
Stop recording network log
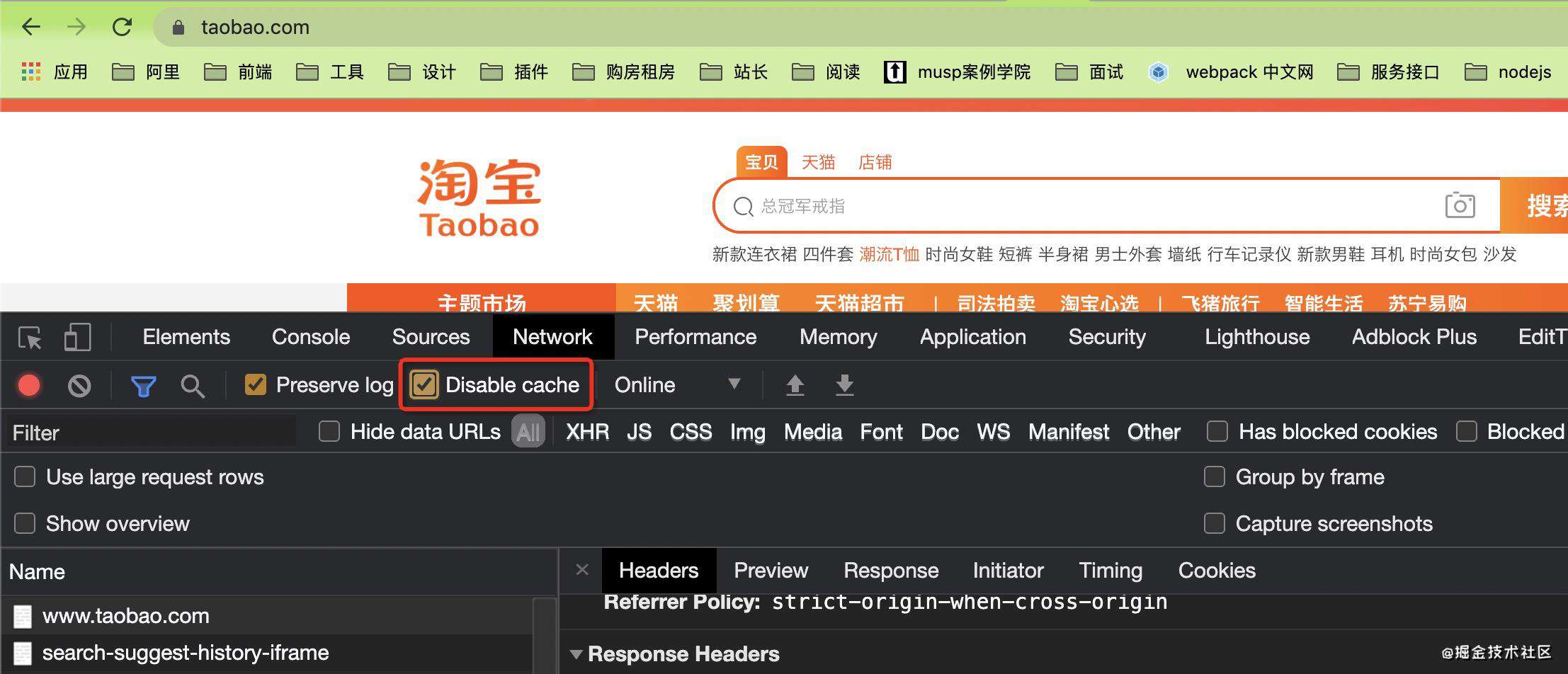29,385
